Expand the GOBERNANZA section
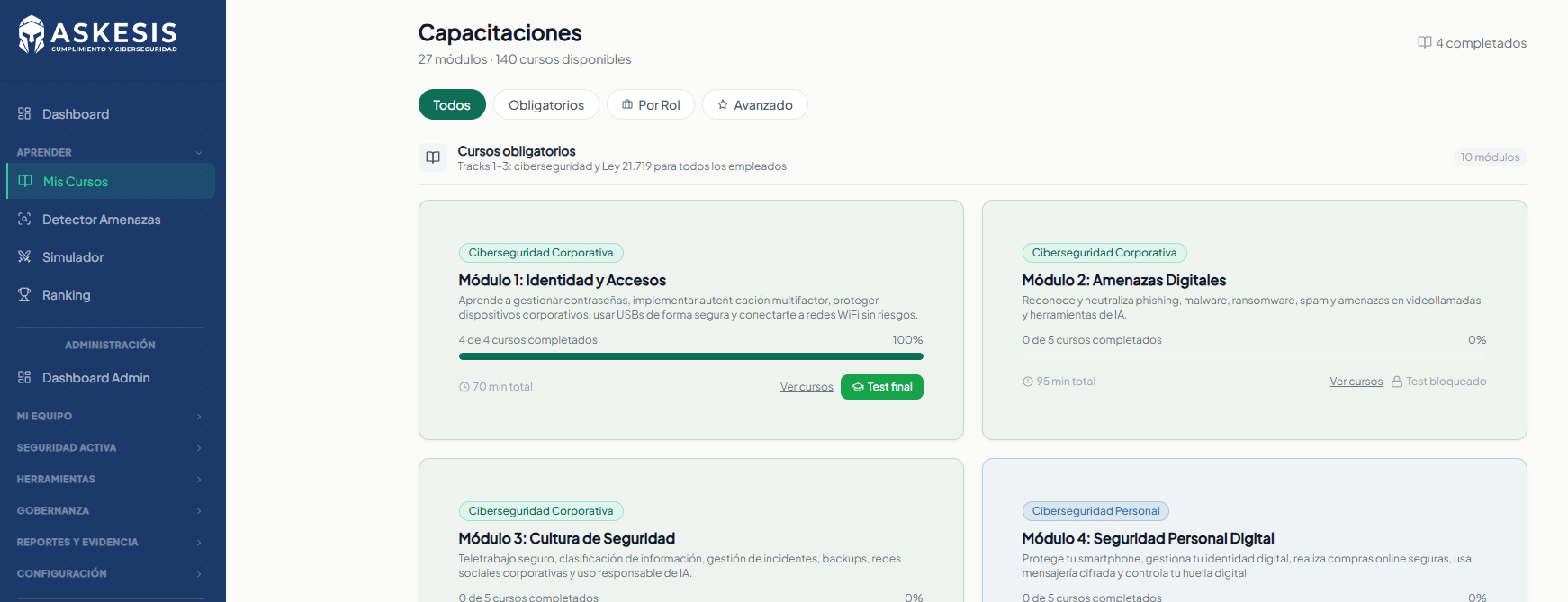The image size is (1568, 602). (110, 510)
